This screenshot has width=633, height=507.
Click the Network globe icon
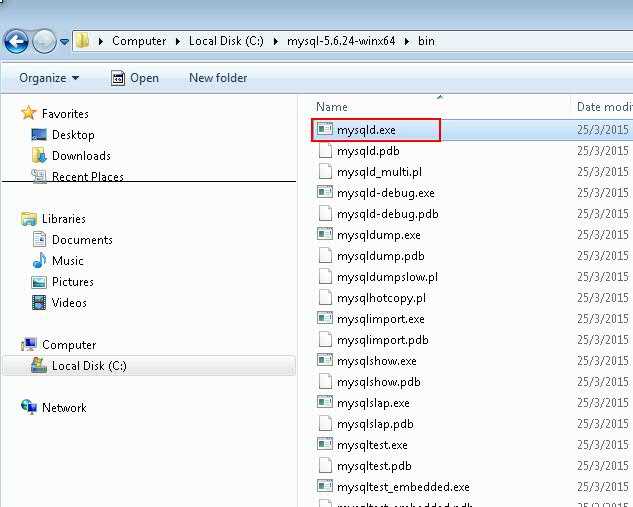[29, 407]
